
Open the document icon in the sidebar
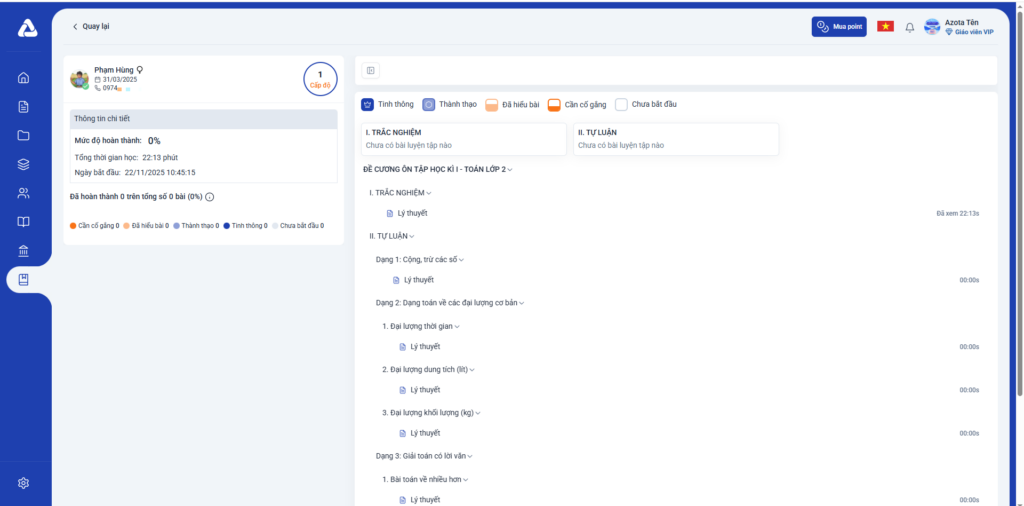pyautogui.click(x=24, y=107)
